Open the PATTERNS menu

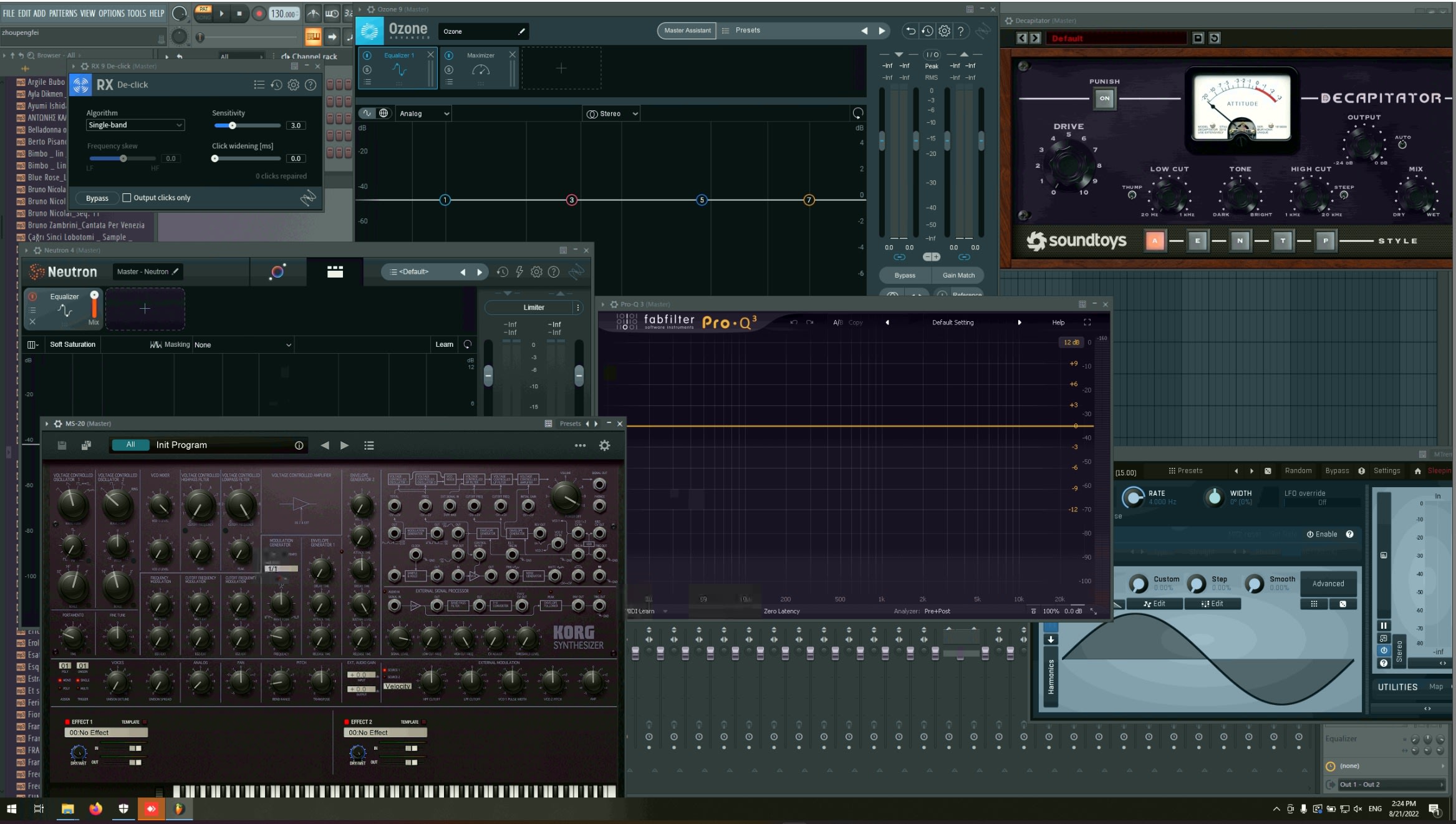click(x=63, y=13)
